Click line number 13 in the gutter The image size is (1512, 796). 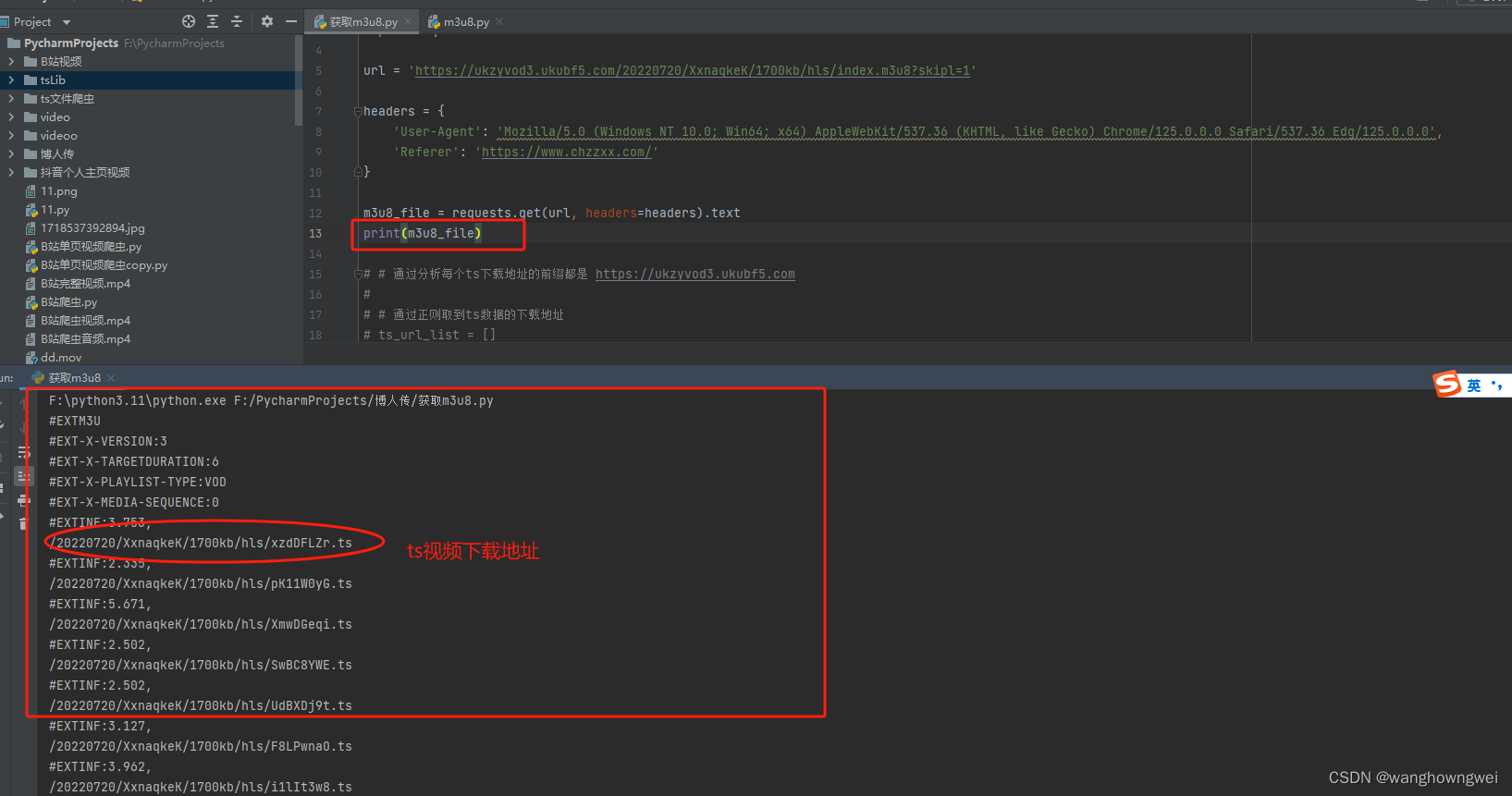[315, 233]
